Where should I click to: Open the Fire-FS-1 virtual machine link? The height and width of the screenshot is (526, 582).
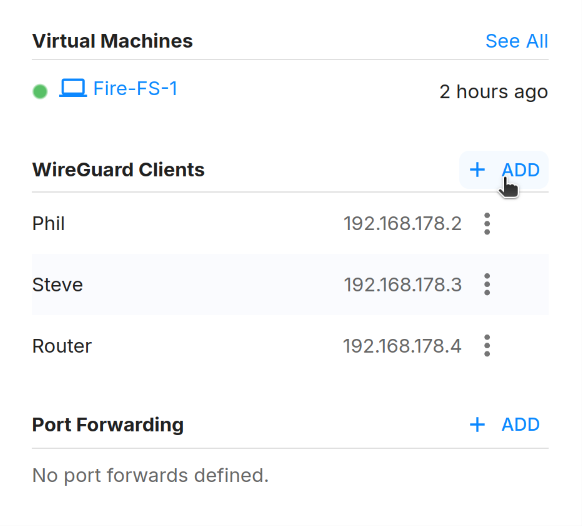pos(135,88)
